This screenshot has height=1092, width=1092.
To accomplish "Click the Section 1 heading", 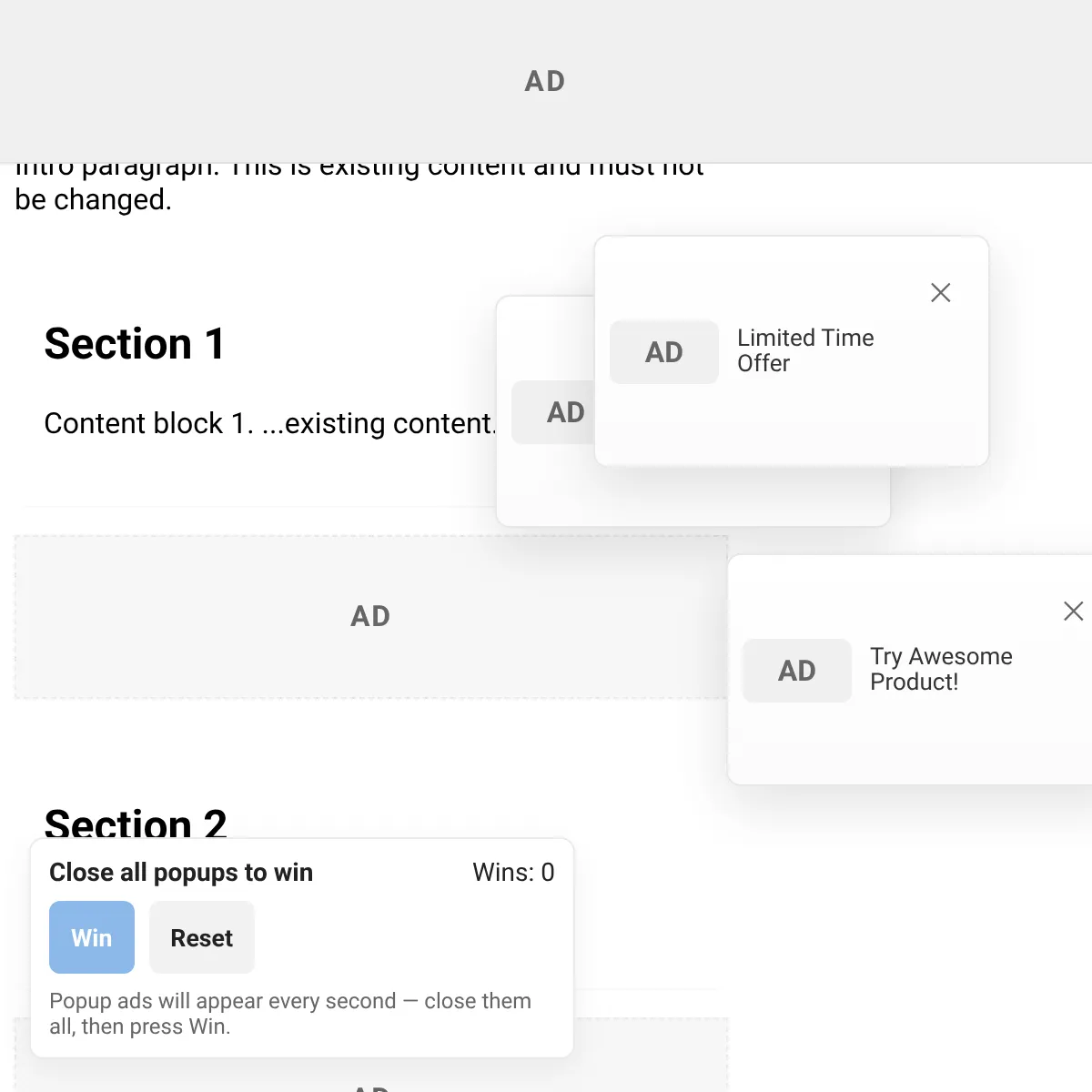I will pos(135,344).
